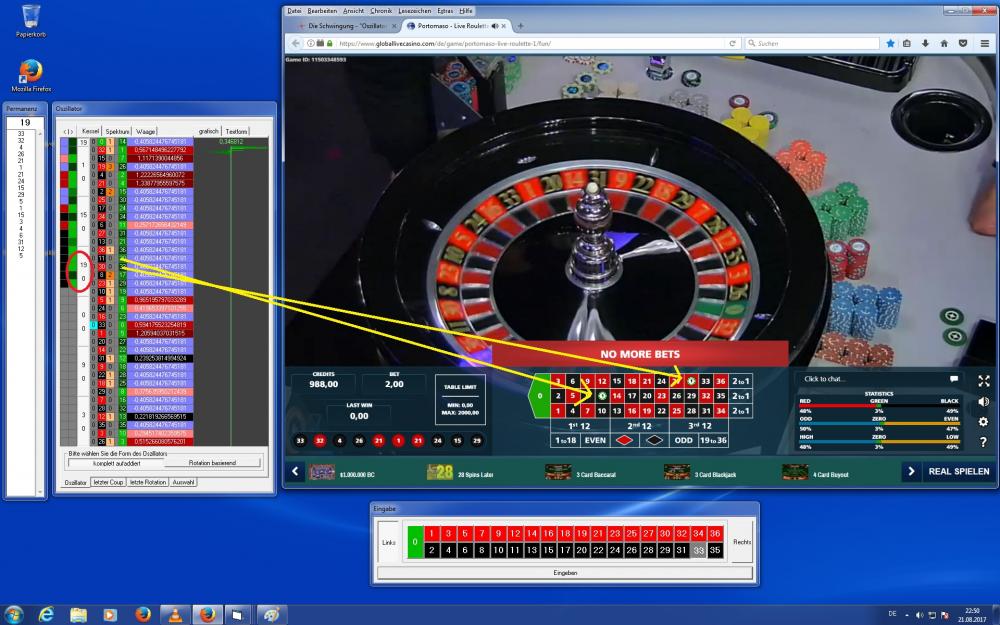Click the Links button in Eingabe

pyautogui.click(x=389, y=542)
